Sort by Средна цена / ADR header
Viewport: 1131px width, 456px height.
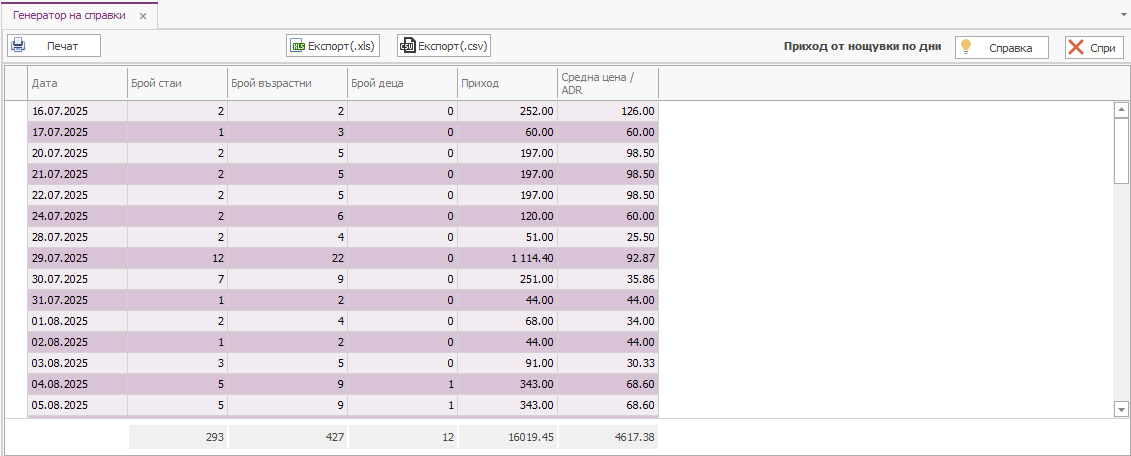(607, 84)
